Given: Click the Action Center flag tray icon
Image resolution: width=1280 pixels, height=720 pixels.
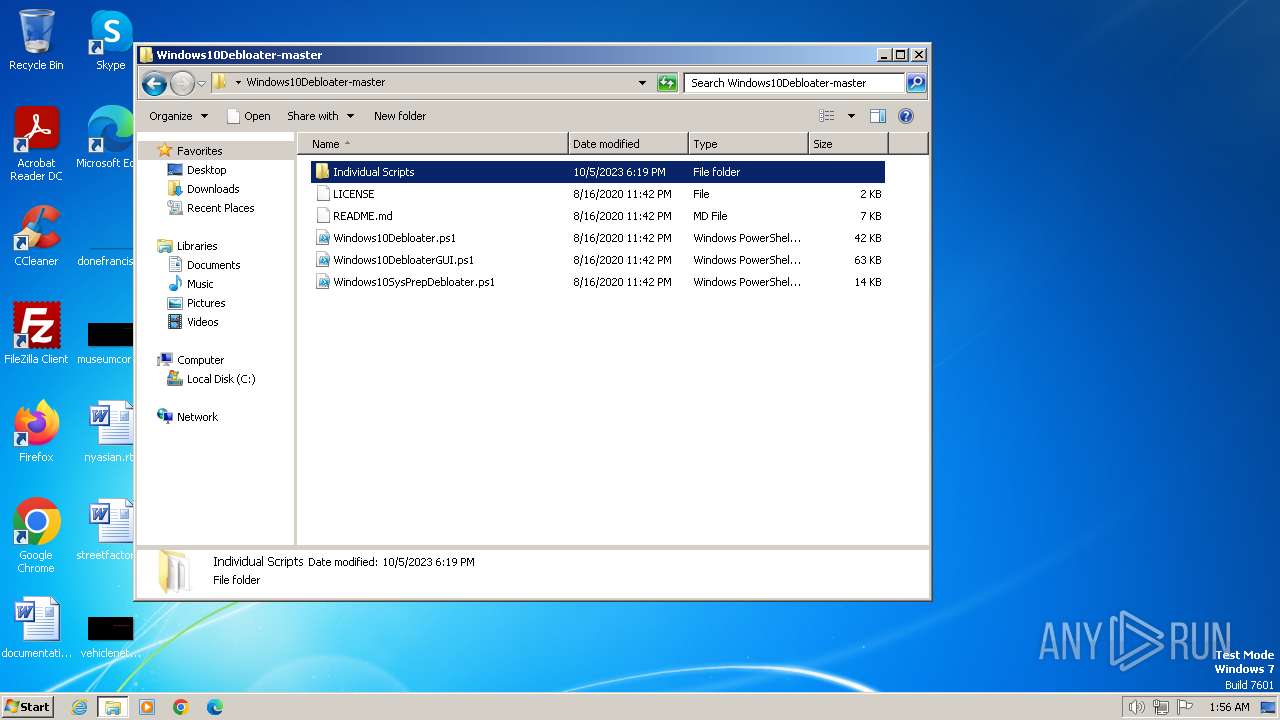Looking at the screenshot, I should point(1185,707).
